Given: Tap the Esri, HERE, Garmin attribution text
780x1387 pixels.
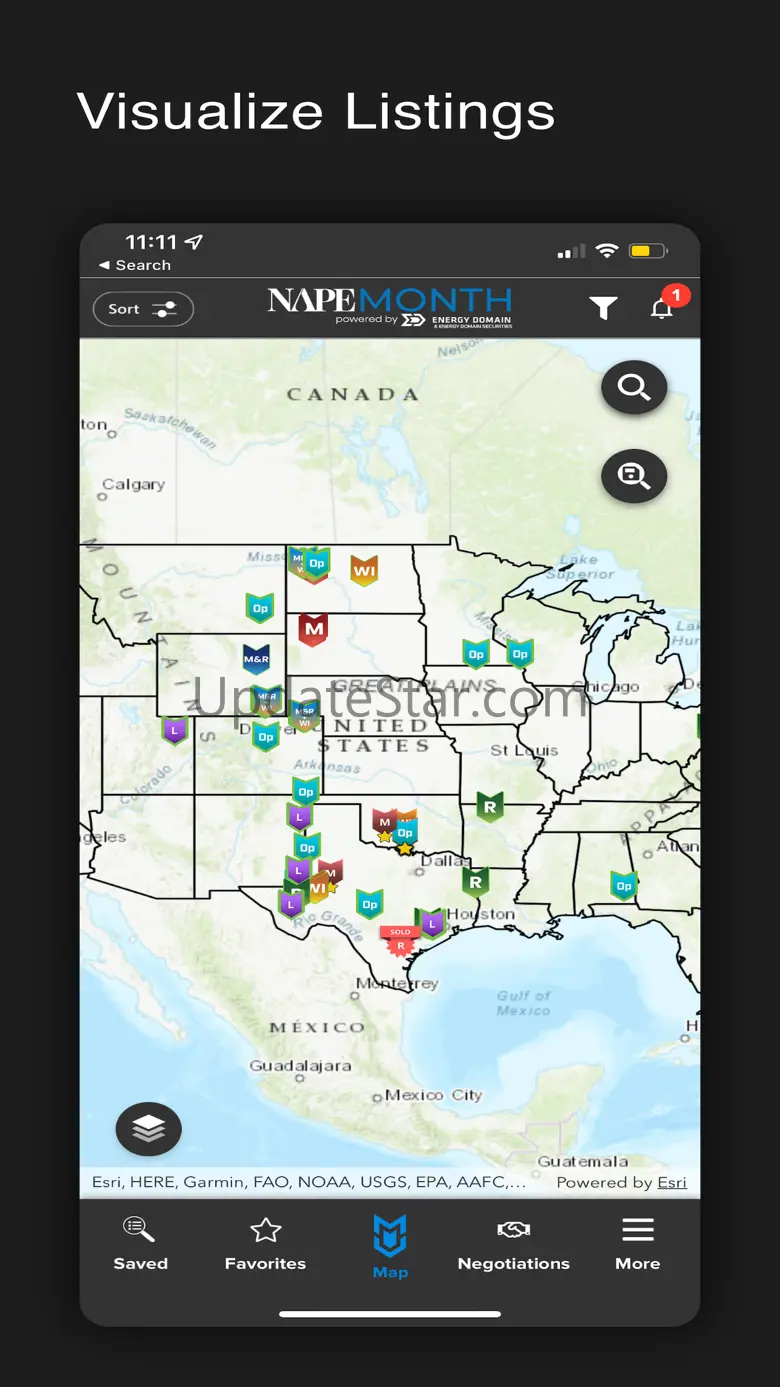Looking at the screenshot, I should tap(309, 1182).
